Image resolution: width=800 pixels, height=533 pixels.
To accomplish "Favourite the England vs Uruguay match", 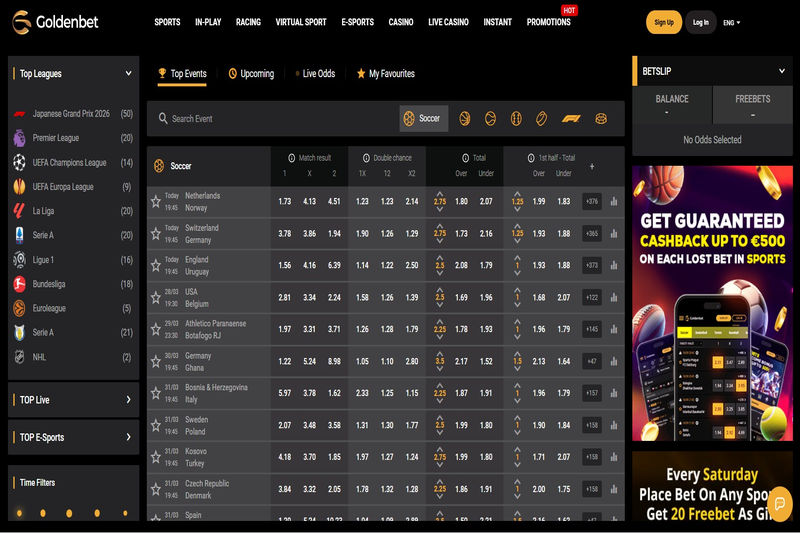I will click(x=156, y=265).
